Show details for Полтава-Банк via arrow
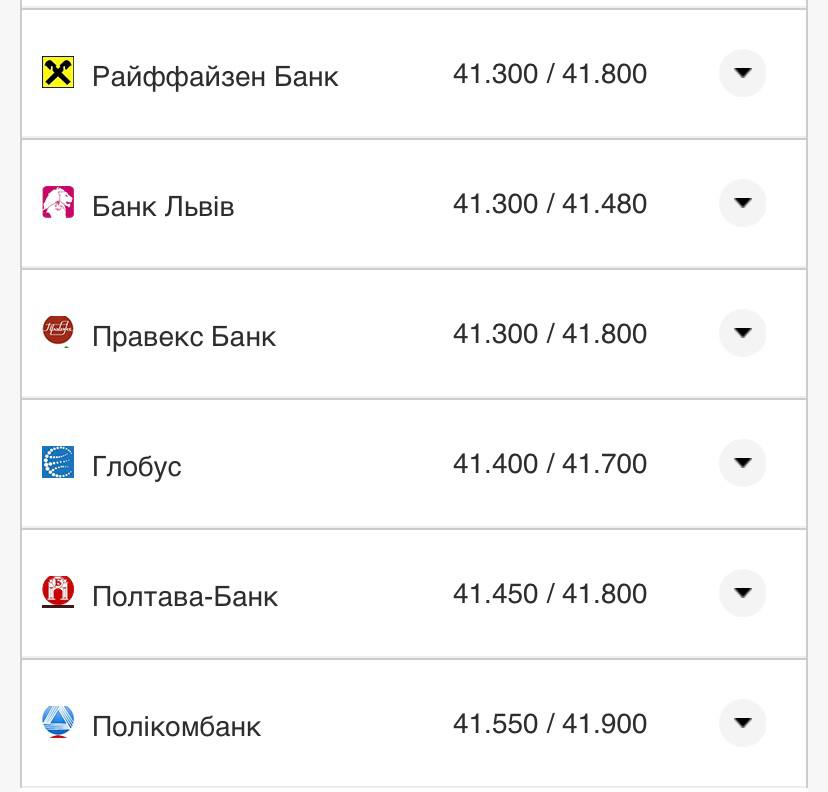 pos(742,593)
